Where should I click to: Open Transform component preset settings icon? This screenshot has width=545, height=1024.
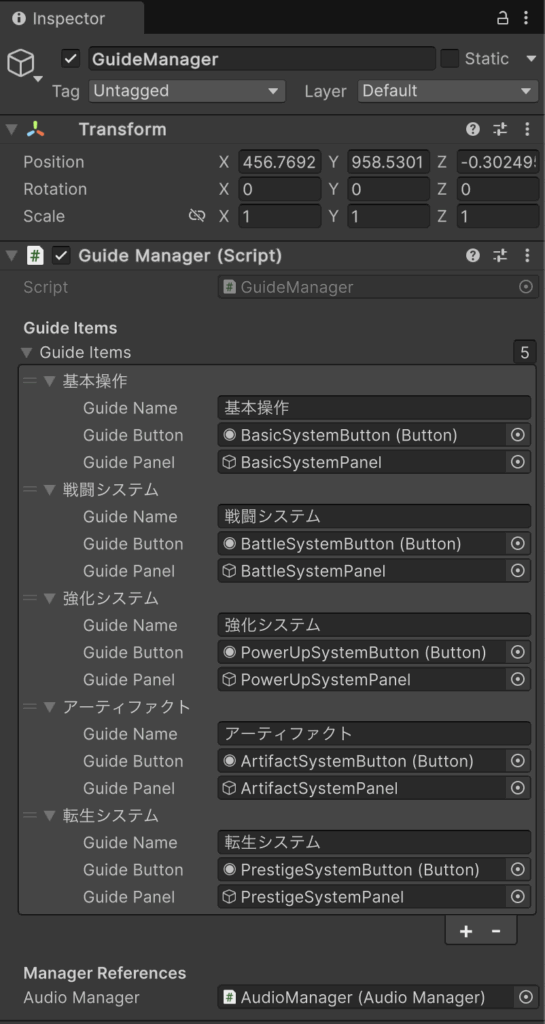click(x=500, y=129)
